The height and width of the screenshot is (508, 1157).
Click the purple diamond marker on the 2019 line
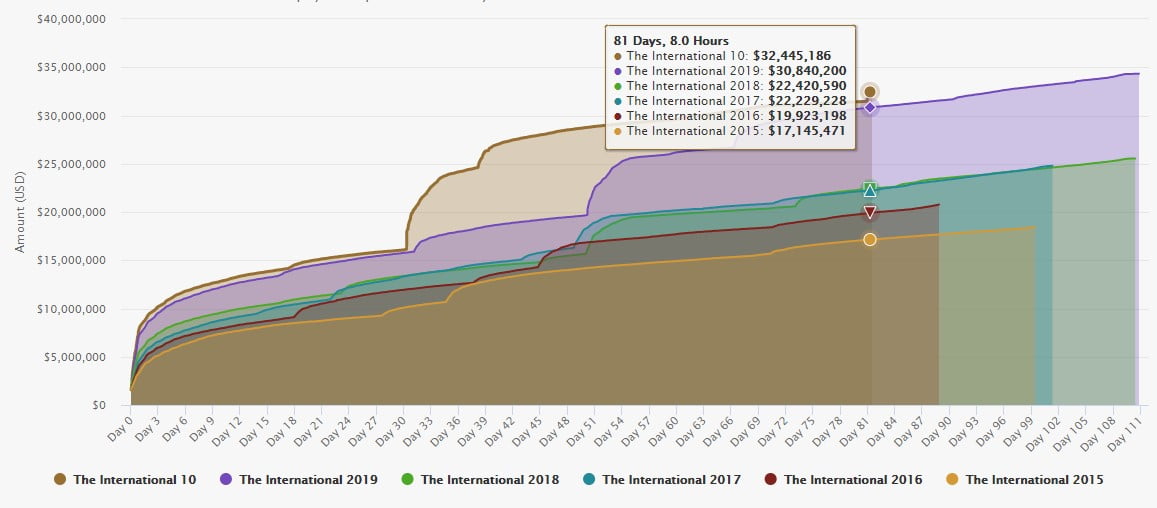point(870,107)
